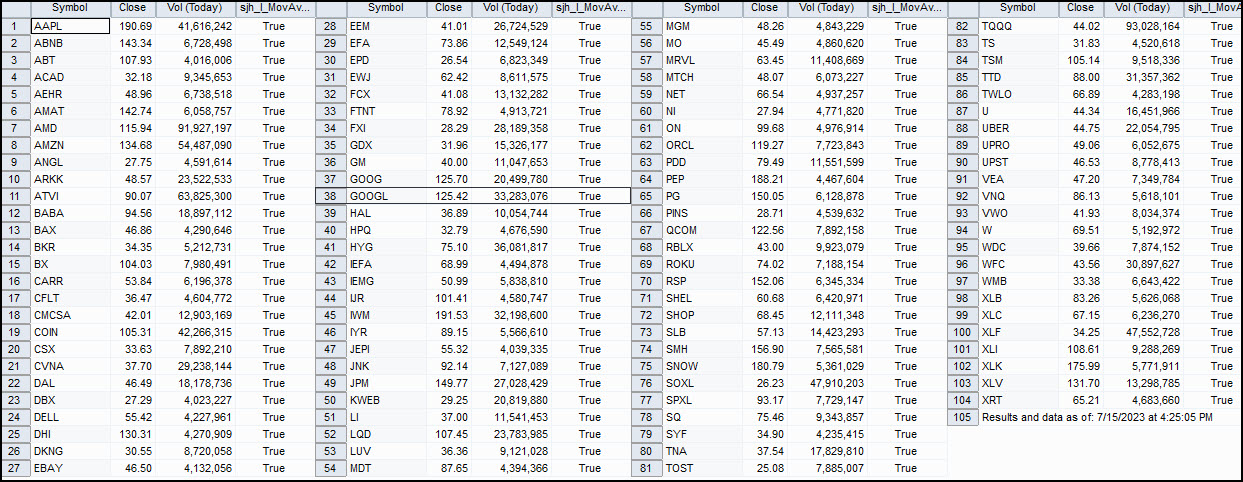
Task: Click the MDT symbol cell
Action: pos(386,468)
